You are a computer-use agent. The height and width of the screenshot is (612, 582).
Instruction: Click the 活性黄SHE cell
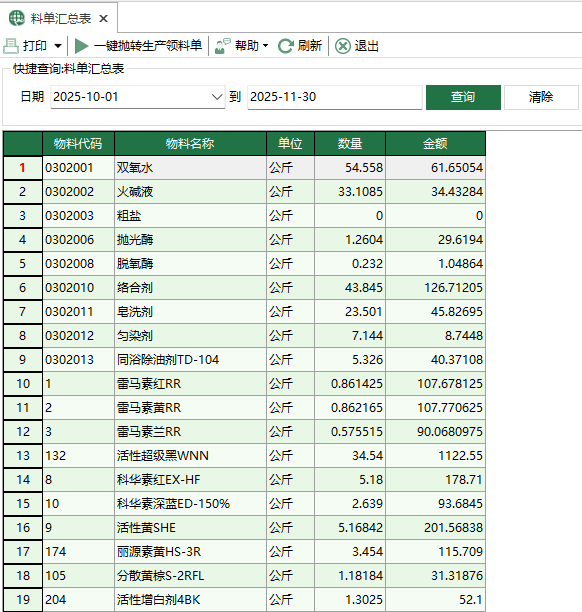[x=190, y=528]
